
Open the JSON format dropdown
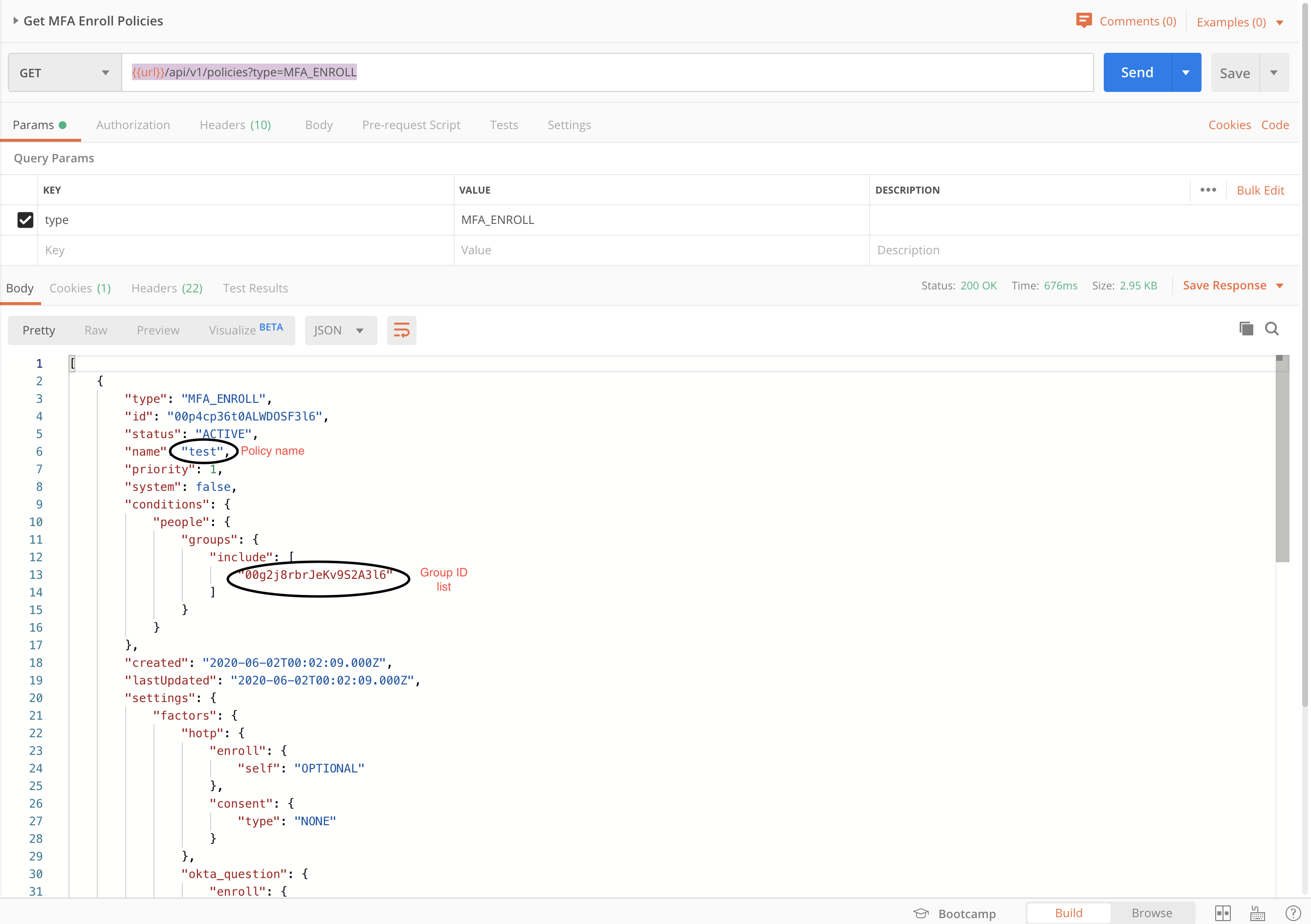coord(340,330)
